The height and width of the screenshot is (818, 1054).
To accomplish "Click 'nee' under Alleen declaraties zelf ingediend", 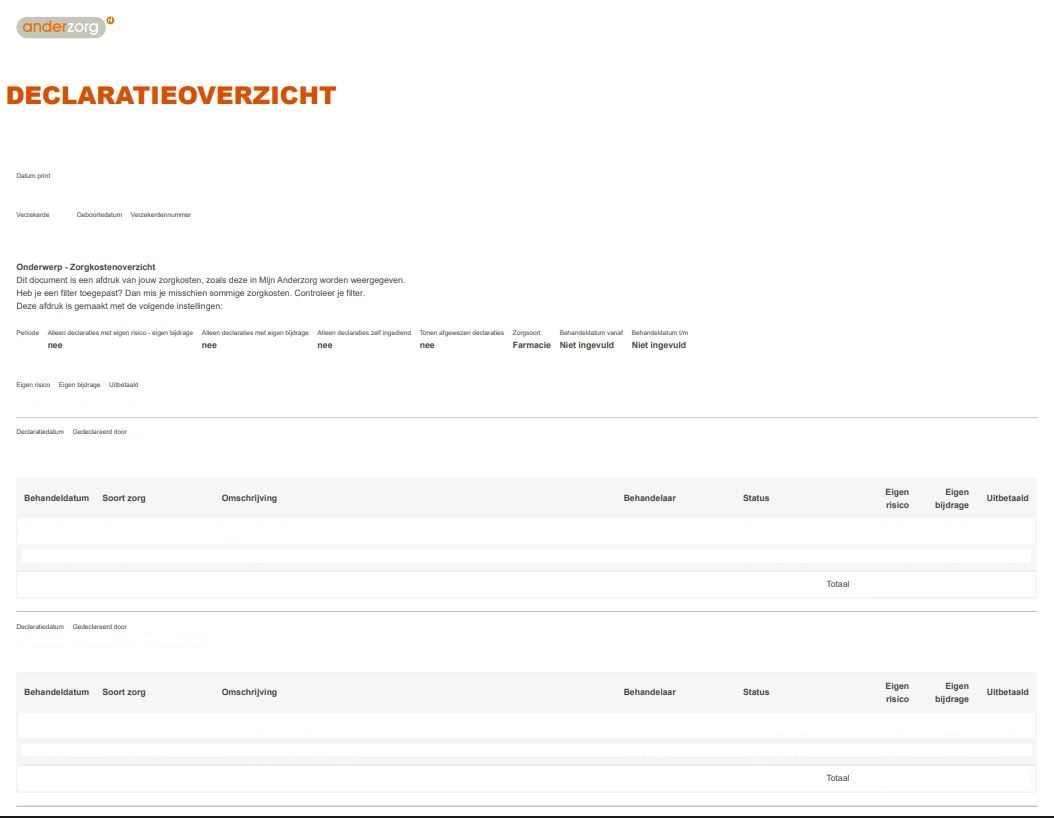I will (x=325, y=345).
